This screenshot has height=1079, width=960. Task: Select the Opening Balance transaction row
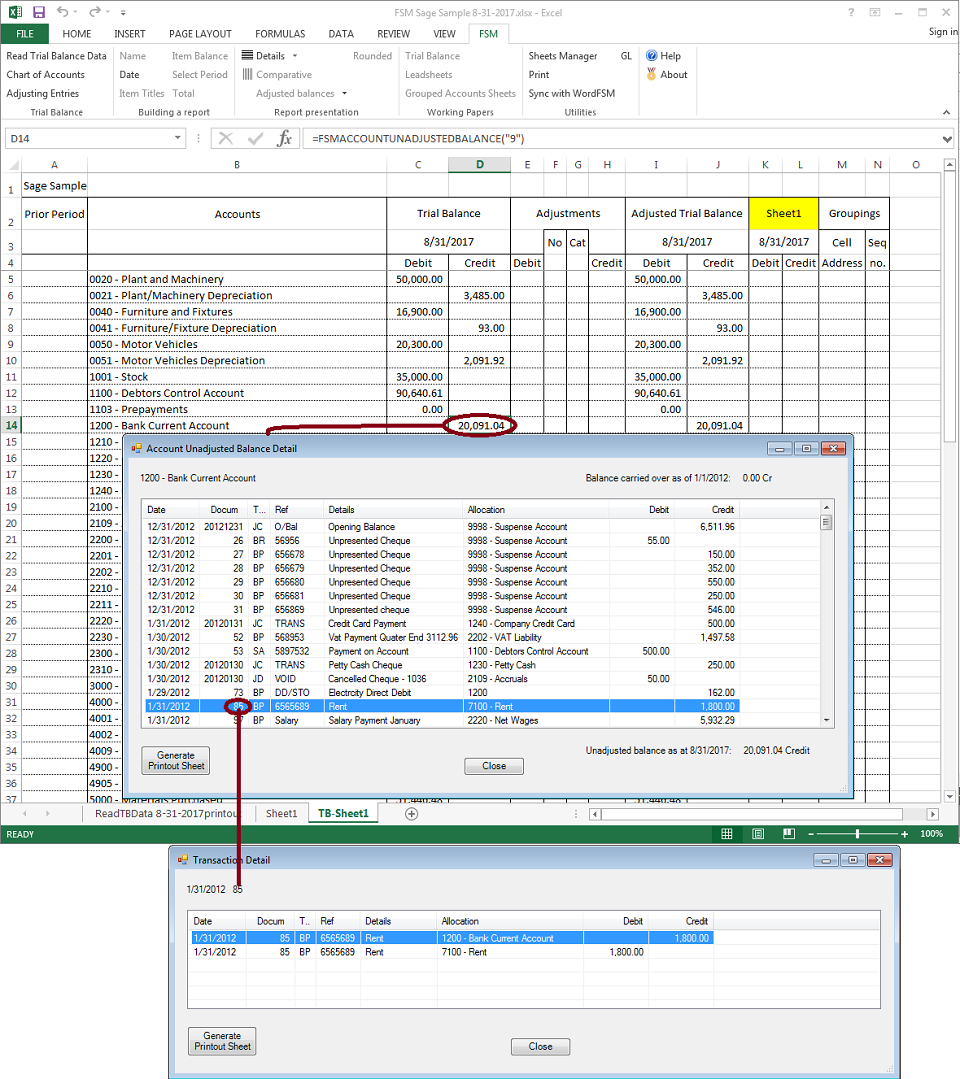coord(441,526)
